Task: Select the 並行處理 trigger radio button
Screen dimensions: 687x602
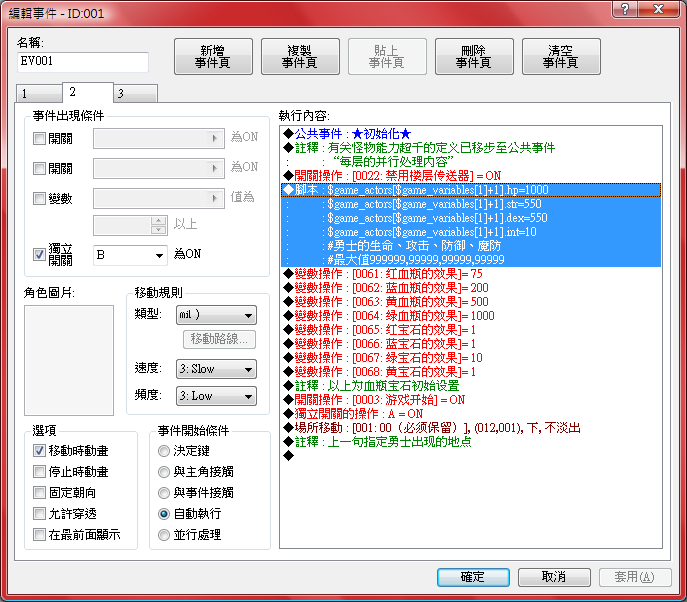Action: pos(164,535)
